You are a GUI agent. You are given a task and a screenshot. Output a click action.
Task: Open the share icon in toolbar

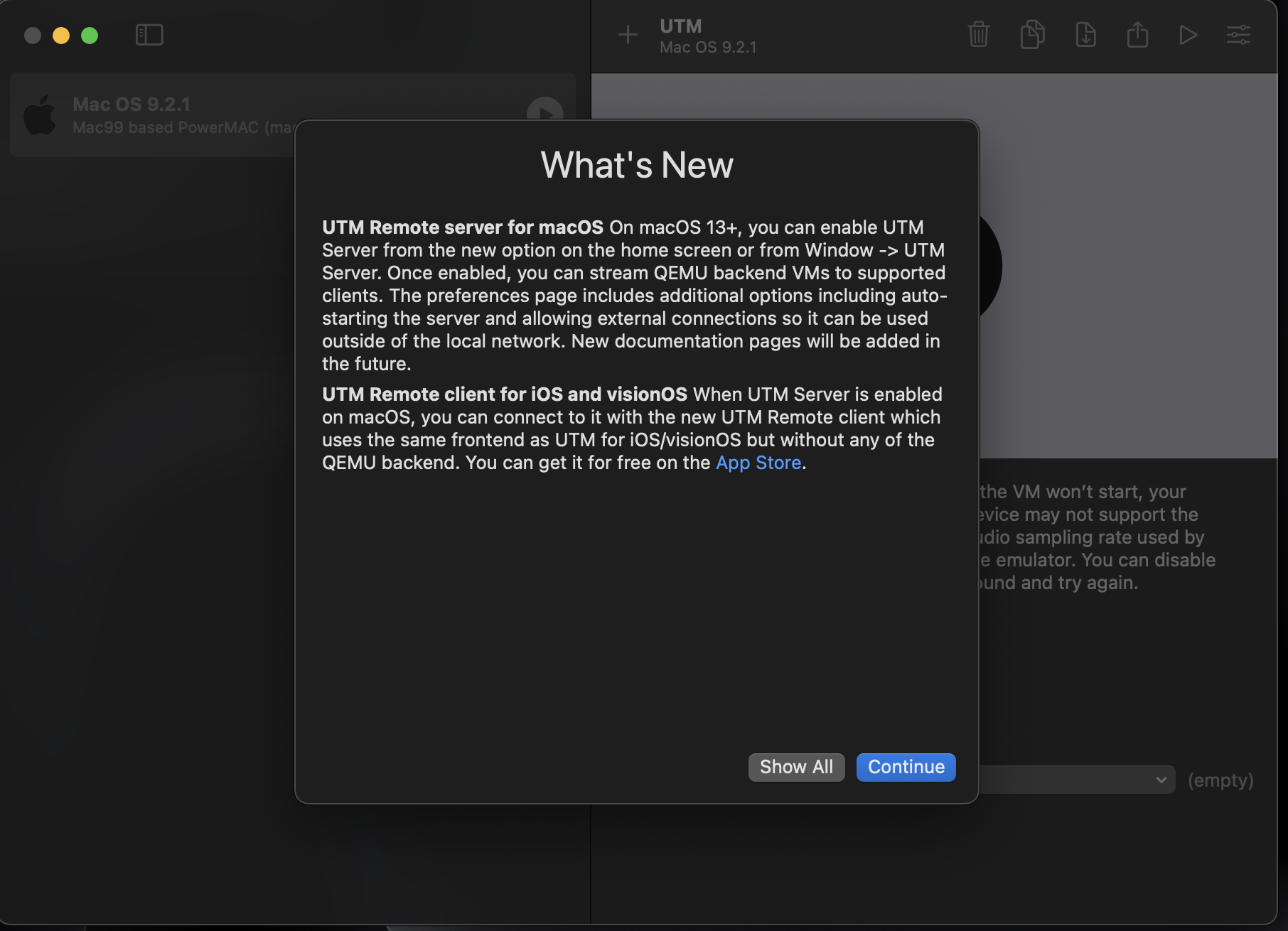pyautogui.click(x=1137, y=35)
